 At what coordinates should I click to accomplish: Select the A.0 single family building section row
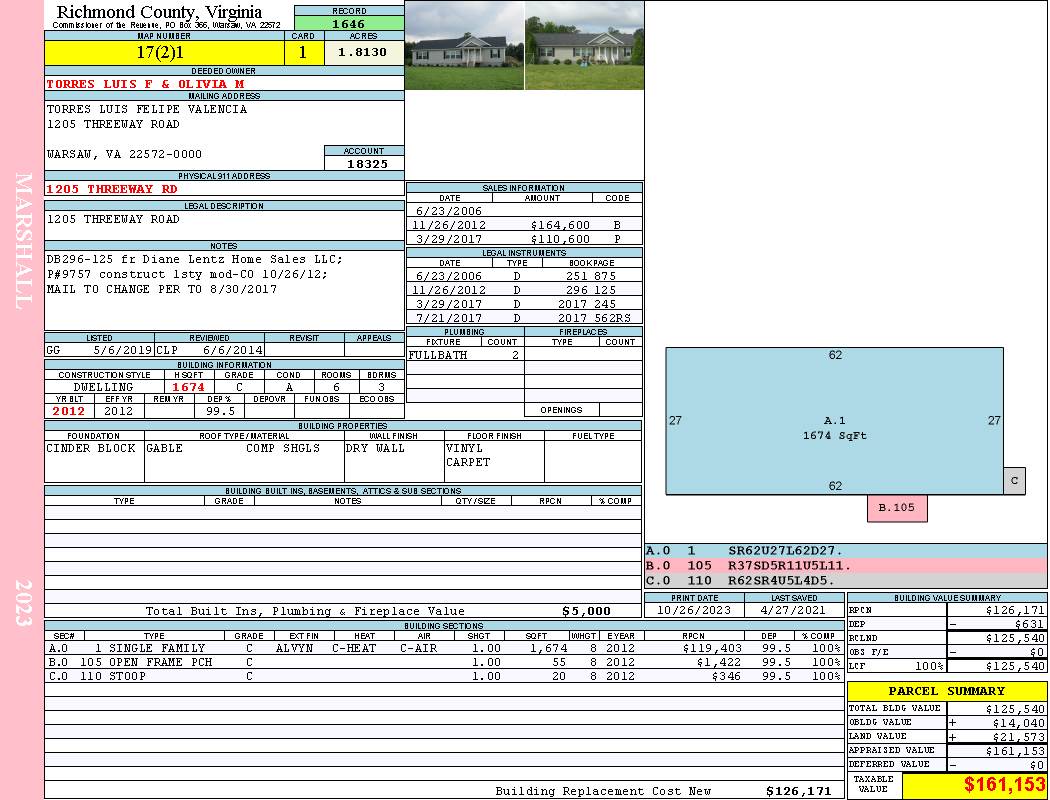[x=444, y=648]
